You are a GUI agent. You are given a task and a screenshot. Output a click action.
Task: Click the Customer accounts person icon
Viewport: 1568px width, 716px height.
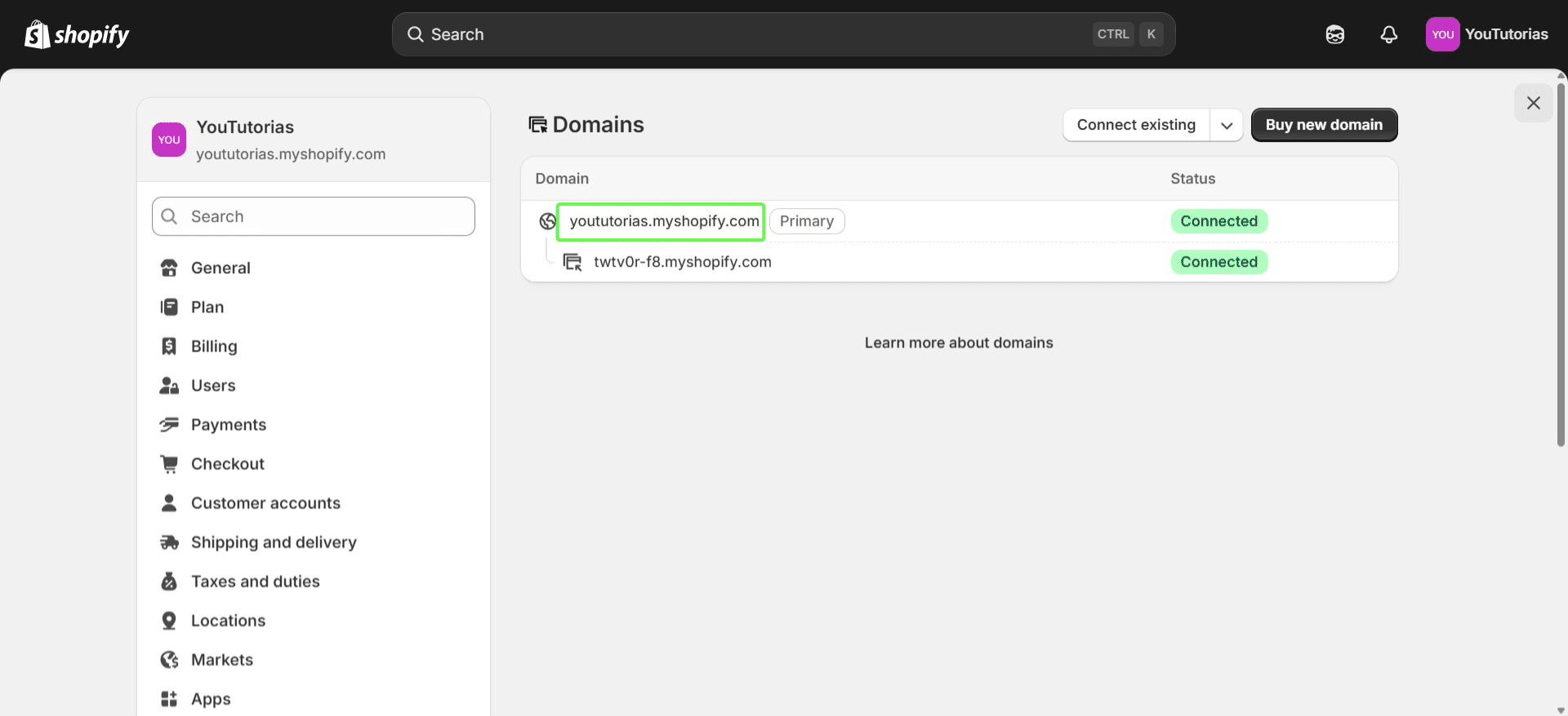point(169,503)
